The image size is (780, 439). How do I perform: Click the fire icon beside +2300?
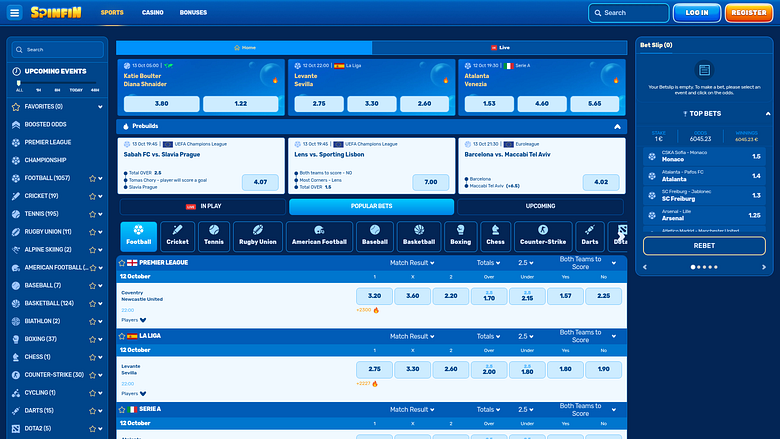pos(376,310)
